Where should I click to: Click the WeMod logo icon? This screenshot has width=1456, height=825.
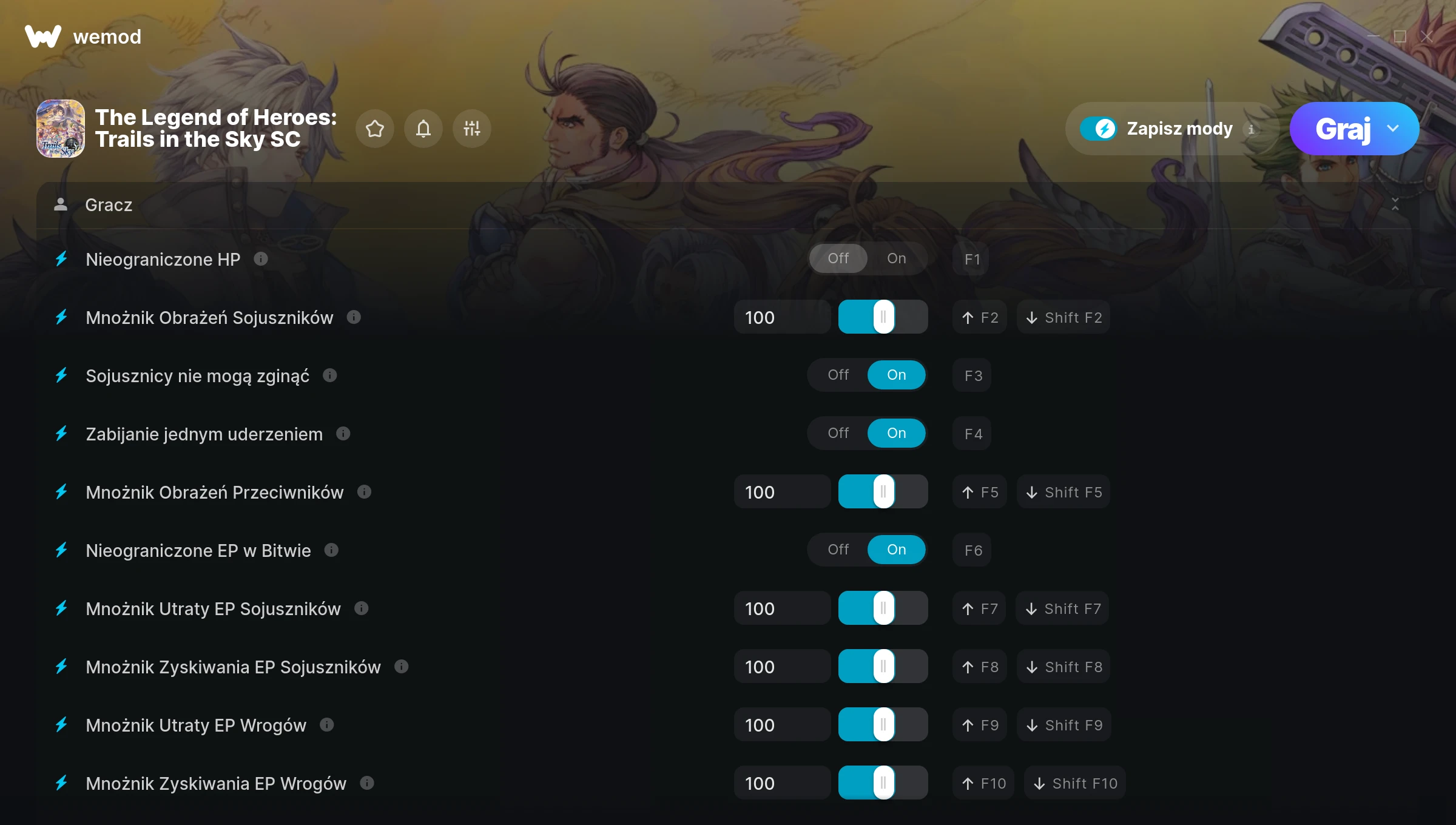click(x=43, y=36)
